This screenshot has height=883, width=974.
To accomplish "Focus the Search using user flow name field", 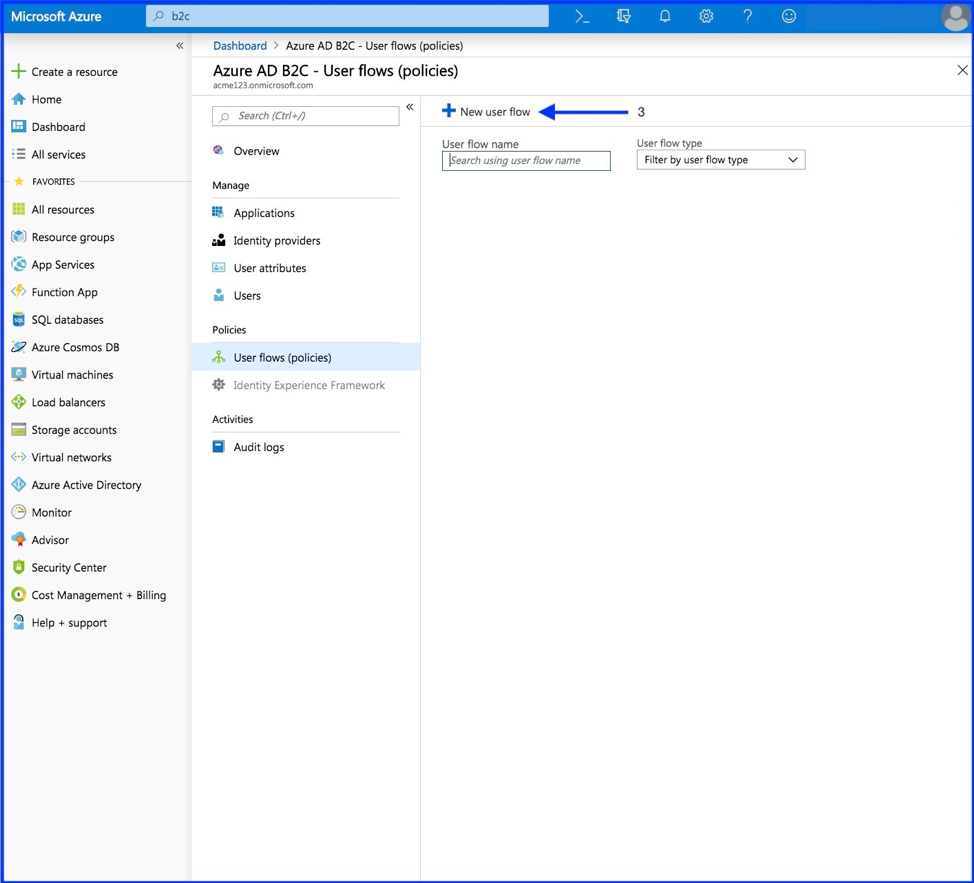I will pos(526,160).
